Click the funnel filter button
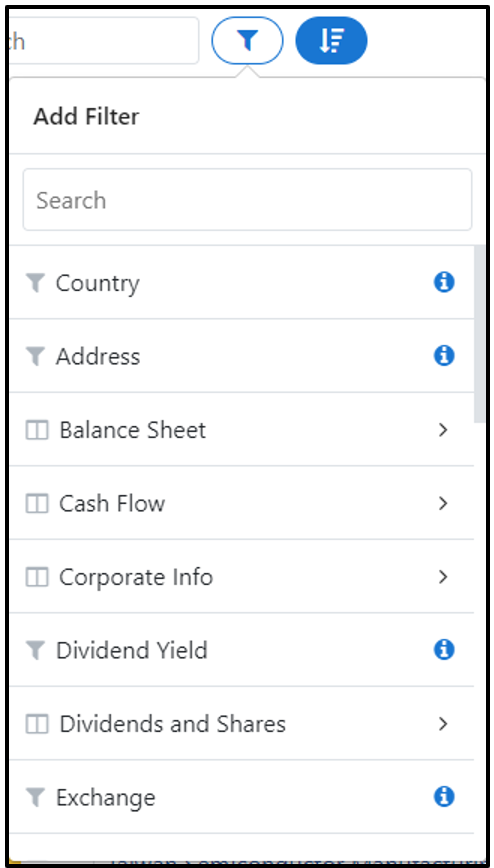Viewport: 494px width, 868px height. point(247,40)
